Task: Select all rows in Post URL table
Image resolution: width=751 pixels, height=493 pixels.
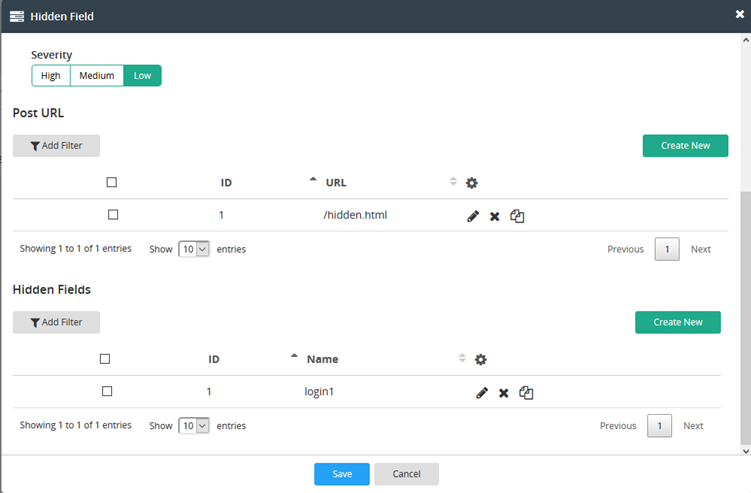Action: tap(112, 182)
